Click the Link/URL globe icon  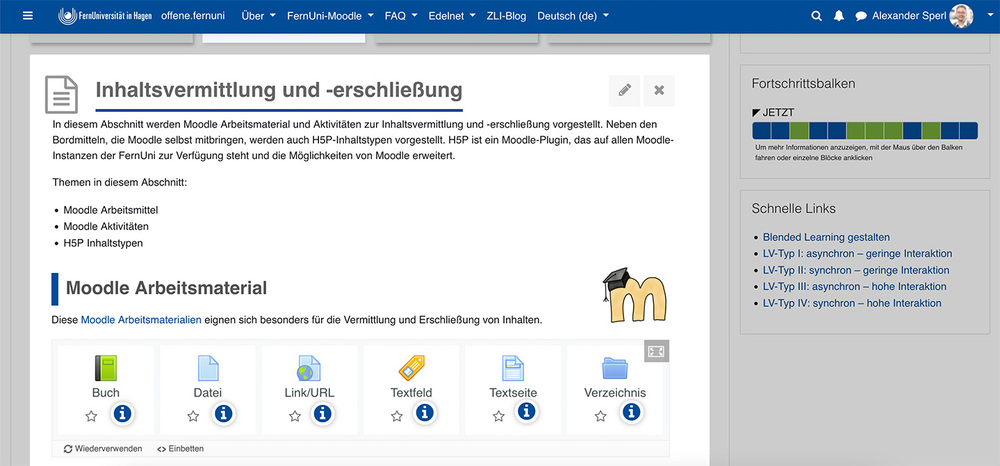(x=309, y=368)
